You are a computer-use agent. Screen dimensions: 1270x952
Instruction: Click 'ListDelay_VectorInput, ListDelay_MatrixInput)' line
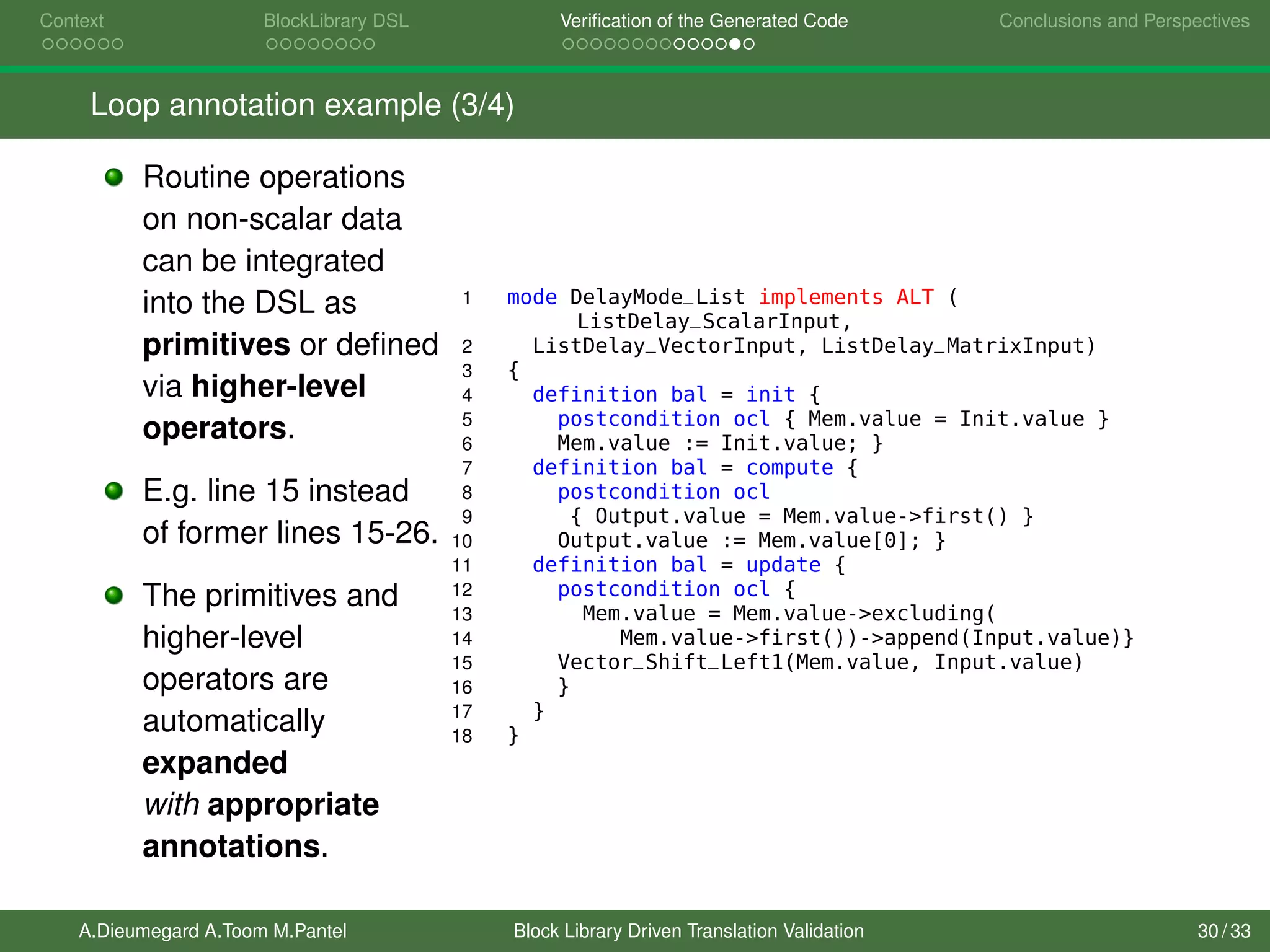pos(814,346)
